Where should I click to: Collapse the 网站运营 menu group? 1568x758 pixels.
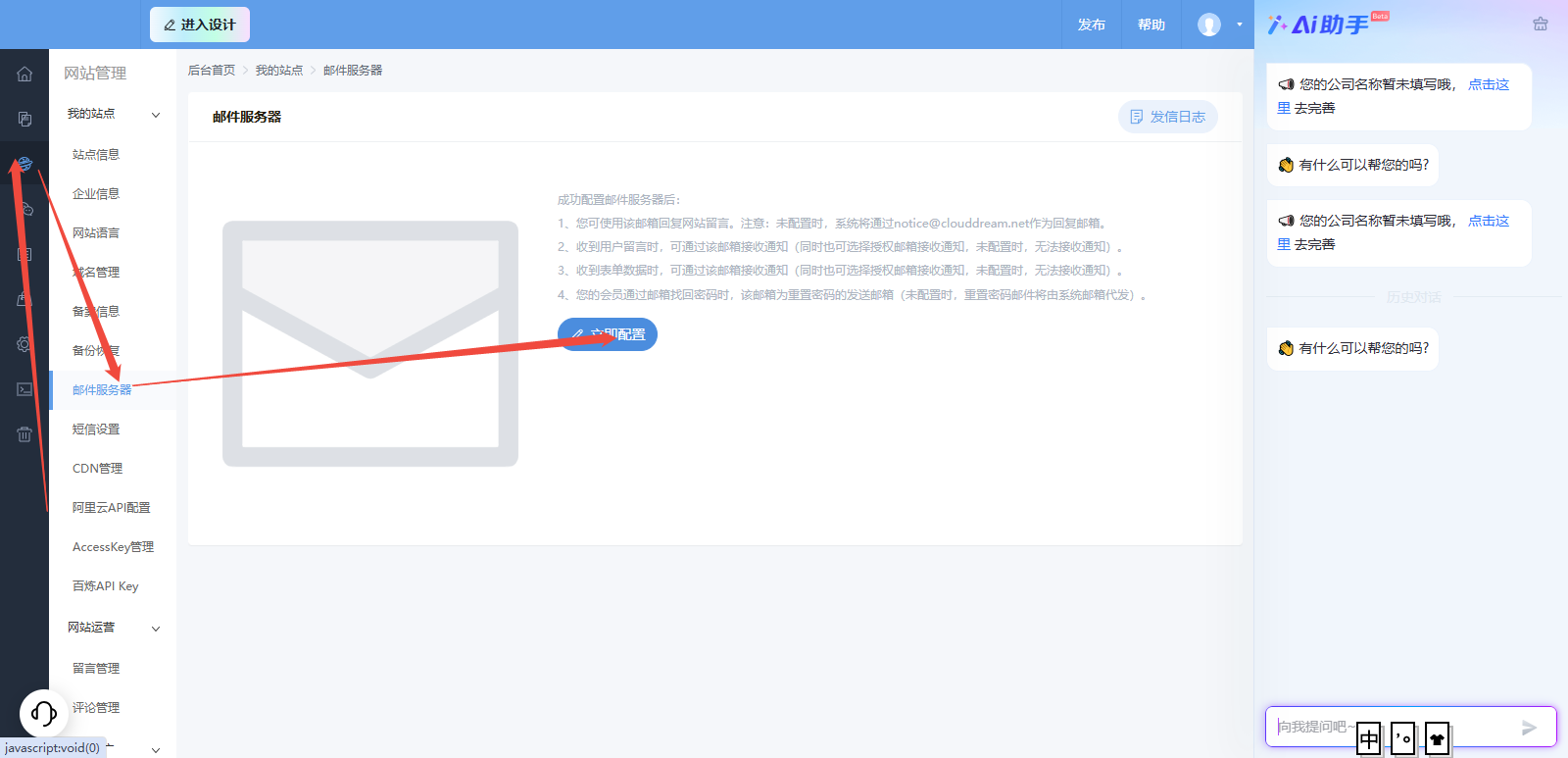pos(155,629)
